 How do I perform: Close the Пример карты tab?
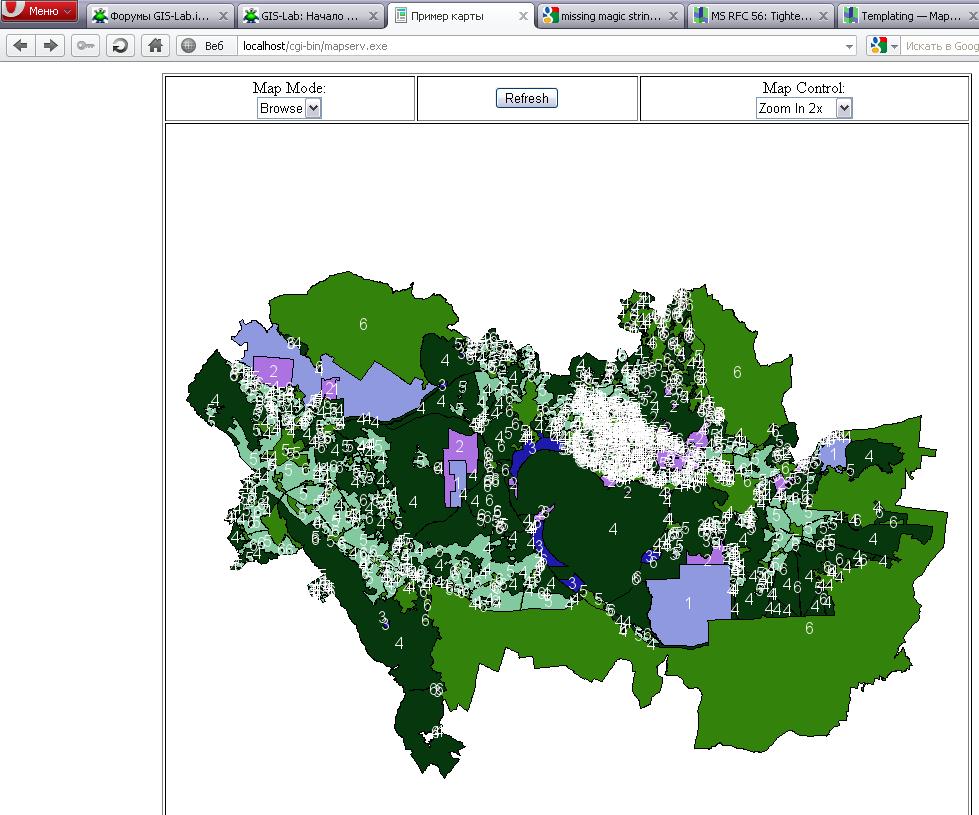523,16
